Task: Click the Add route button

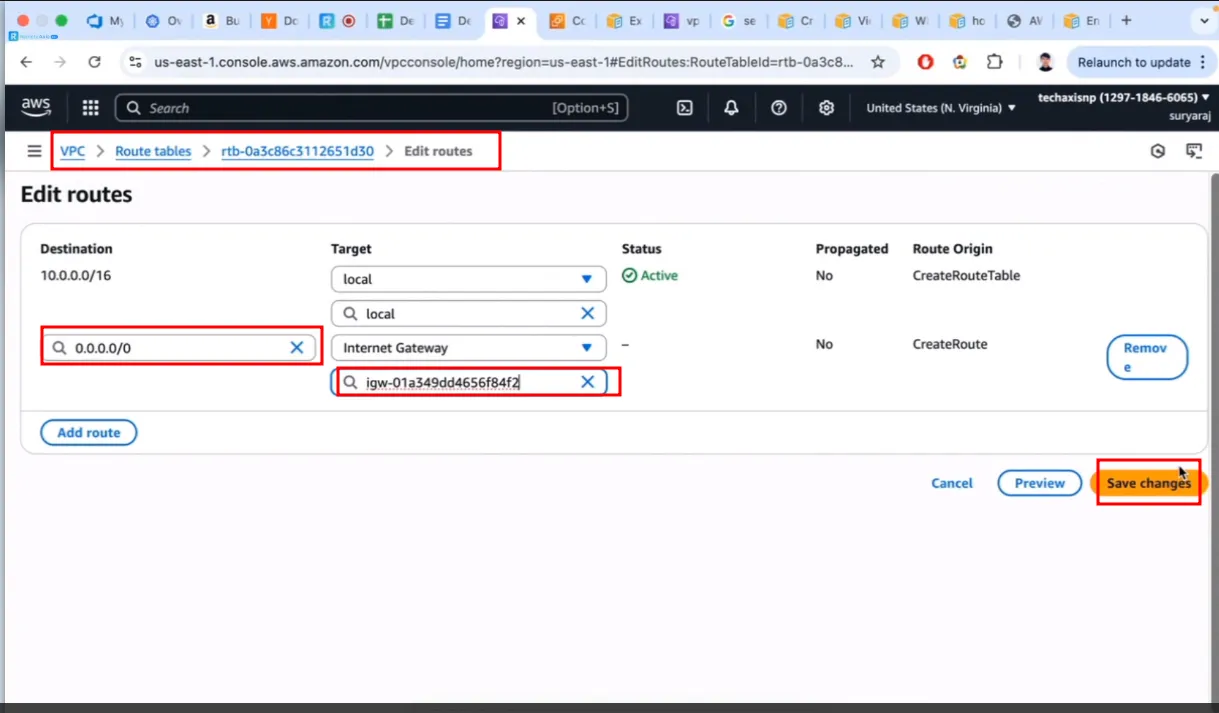Action: pyautogui.click(x=89, y=433)
